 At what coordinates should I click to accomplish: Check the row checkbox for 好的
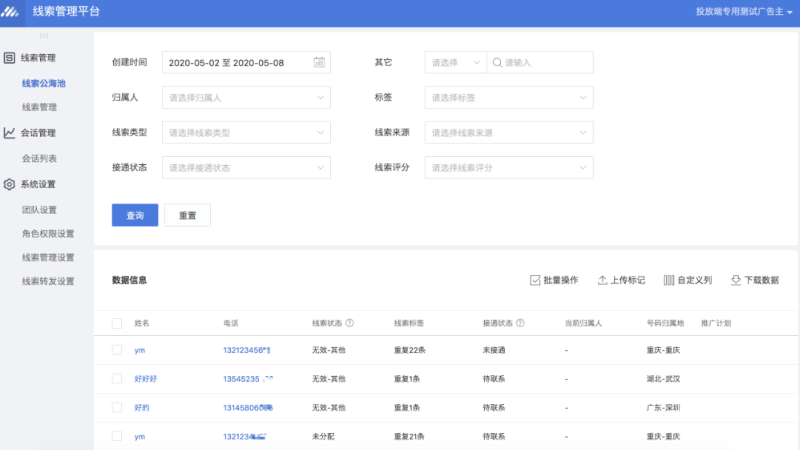117,407
